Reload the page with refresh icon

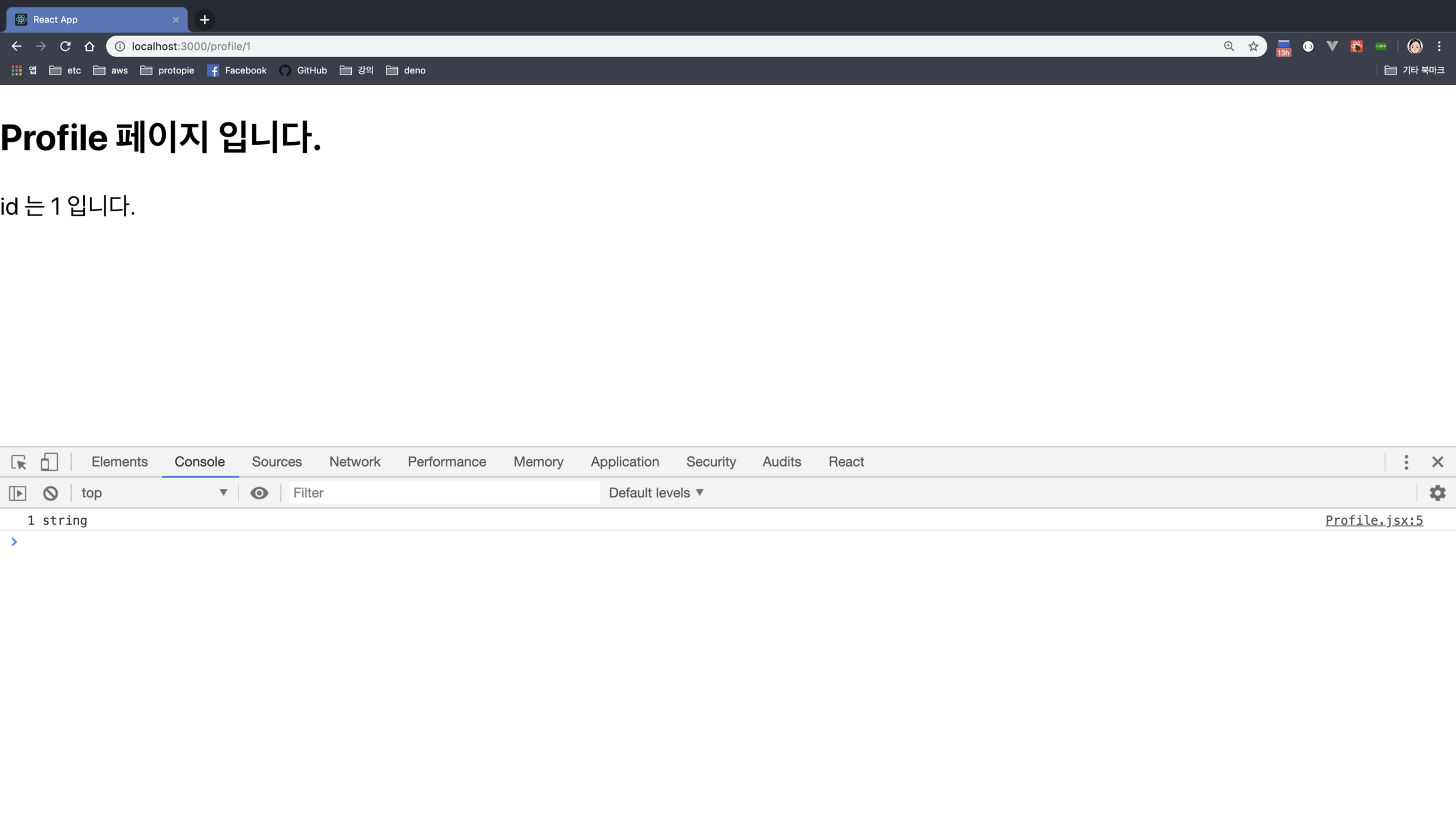coord(66,46)
